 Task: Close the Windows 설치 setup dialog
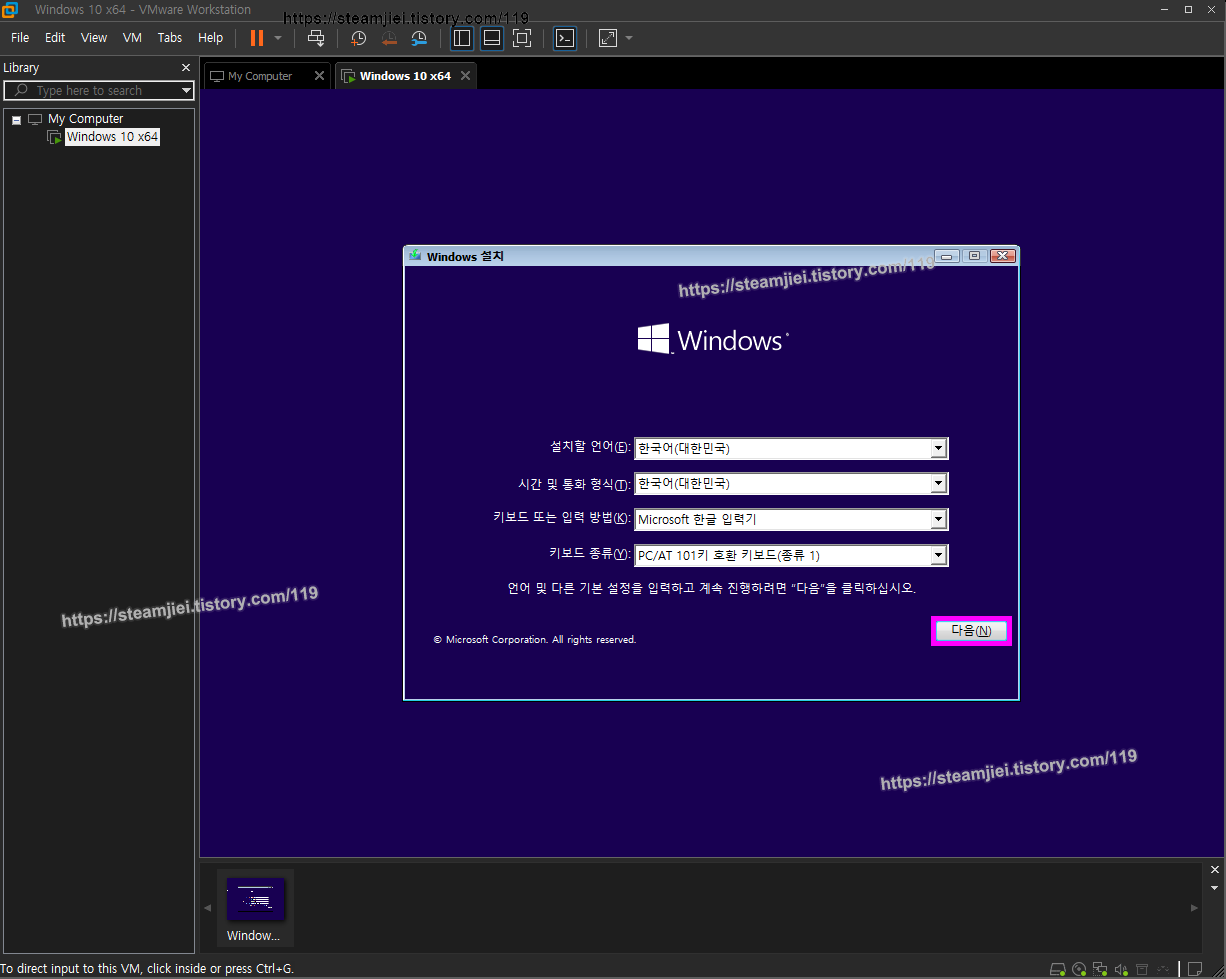click(1003, 256)
